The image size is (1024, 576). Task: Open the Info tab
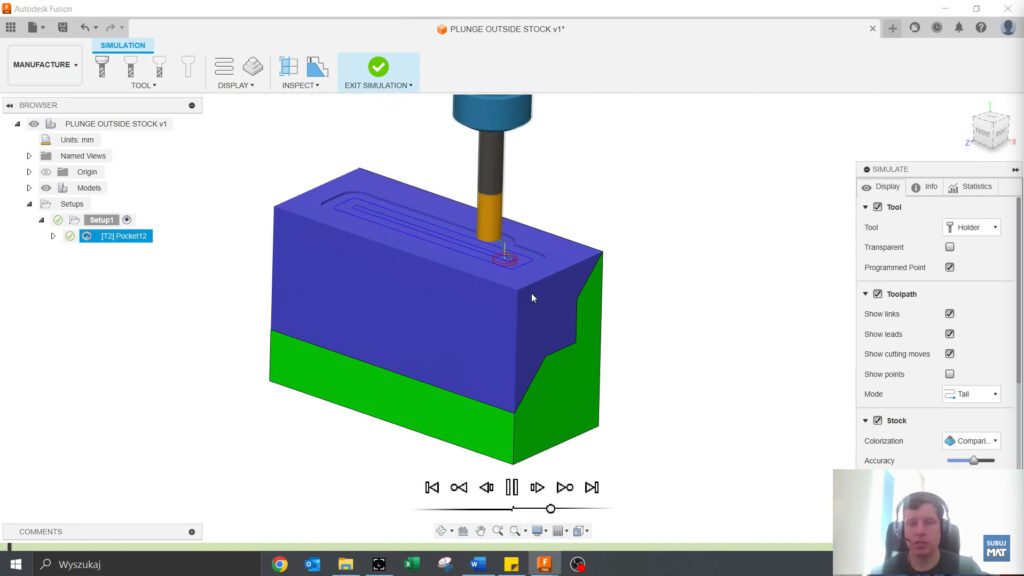(924, 187)
